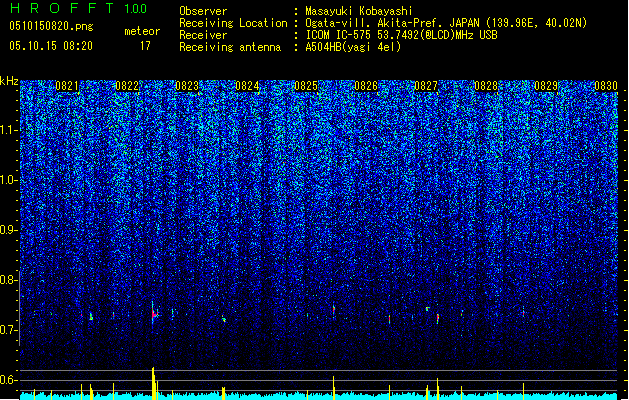Click the Receiving antenna label
This screenshot has height=400, width=629.
tap(230, 47)
